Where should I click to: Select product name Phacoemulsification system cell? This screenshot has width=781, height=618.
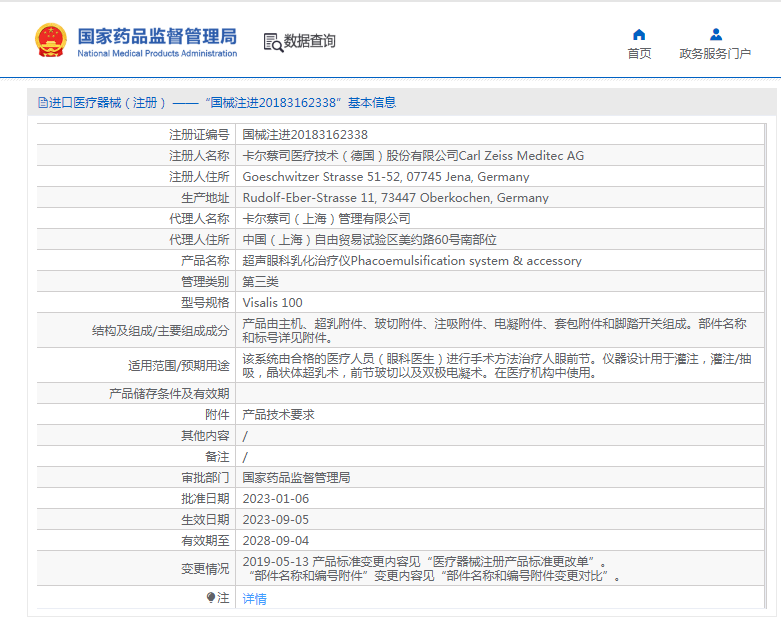pos(500,260)
